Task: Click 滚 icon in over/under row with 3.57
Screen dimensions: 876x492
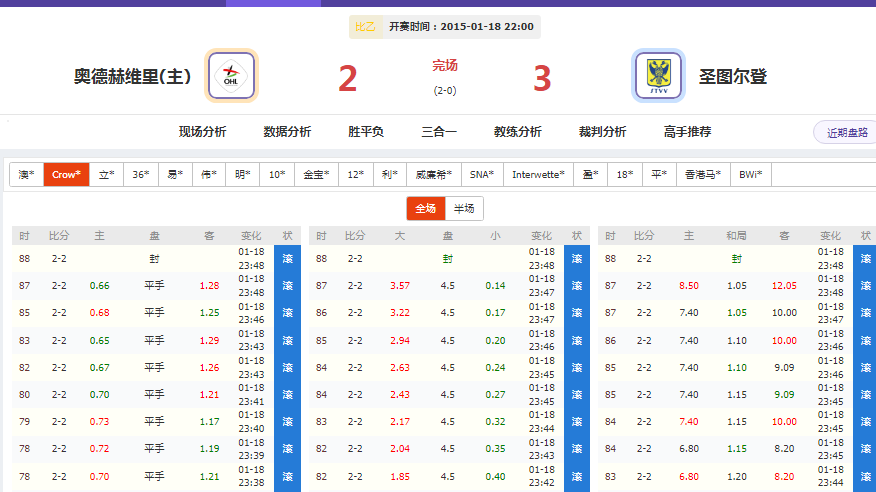Action: pos(576,286)
